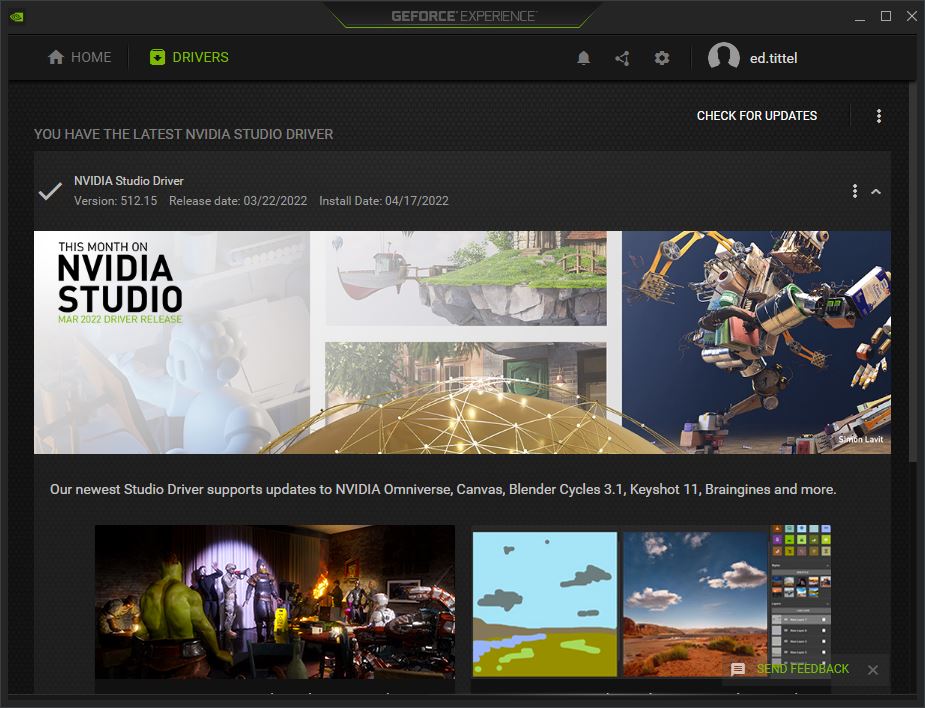Viewport: 925px width, 708px height.
Task: Click the 'Our newest Studio Driver supports' description
Action: [443, 489]
